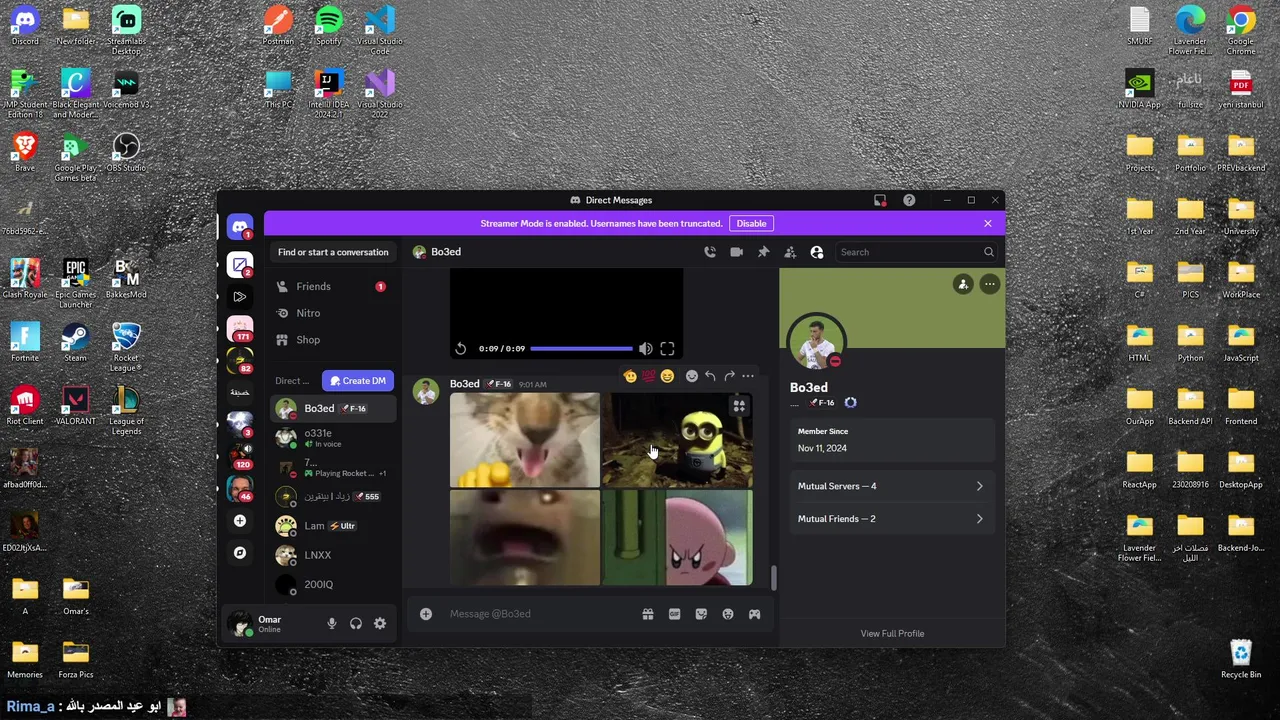
Task: Open sticker picker in message bar
Action: (701, 614)
